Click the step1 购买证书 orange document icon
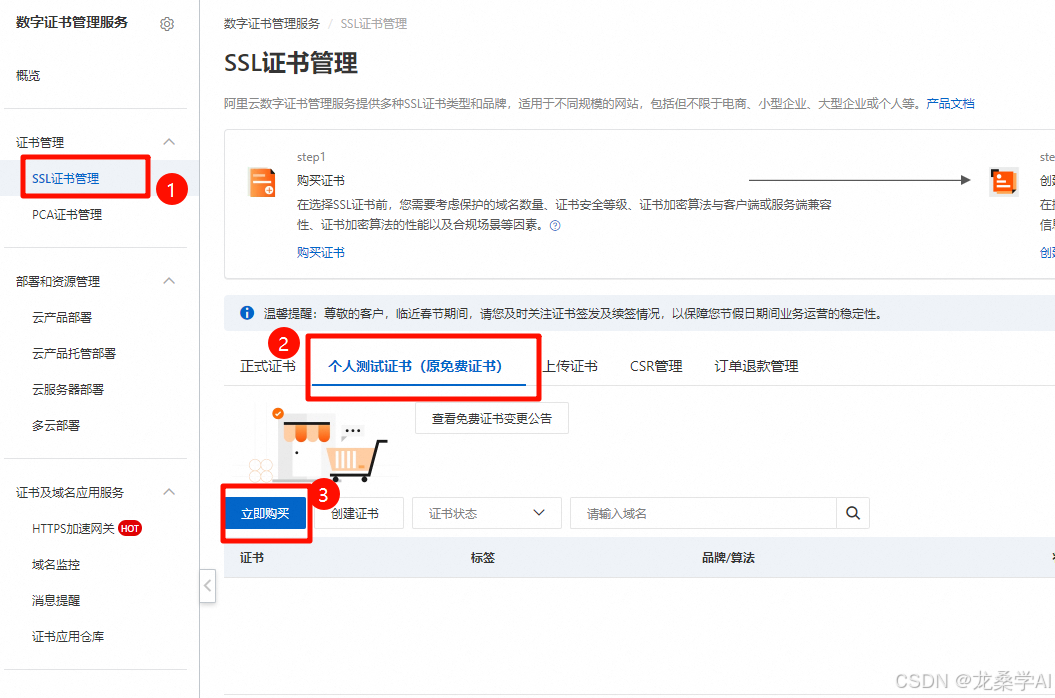 tap(262, 182)
